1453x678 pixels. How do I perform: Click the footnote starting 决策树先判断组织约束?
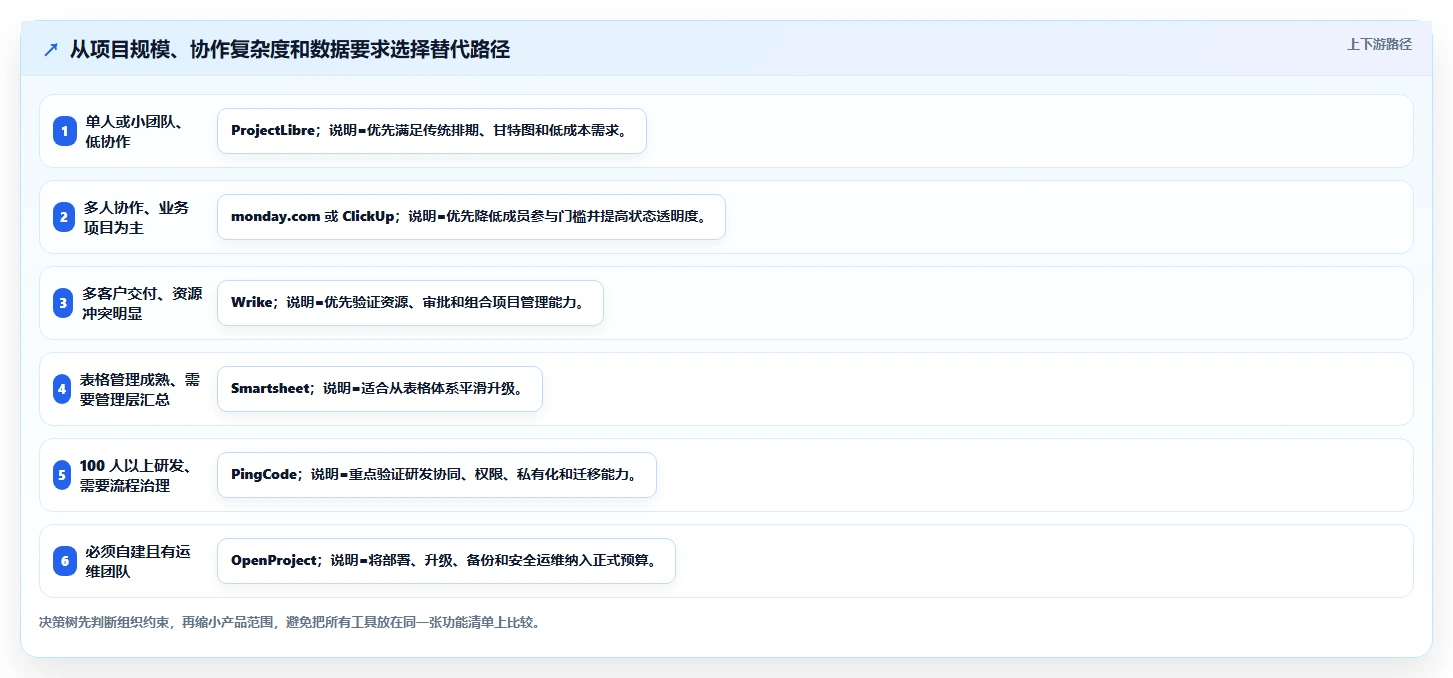(x=290, y=622)
